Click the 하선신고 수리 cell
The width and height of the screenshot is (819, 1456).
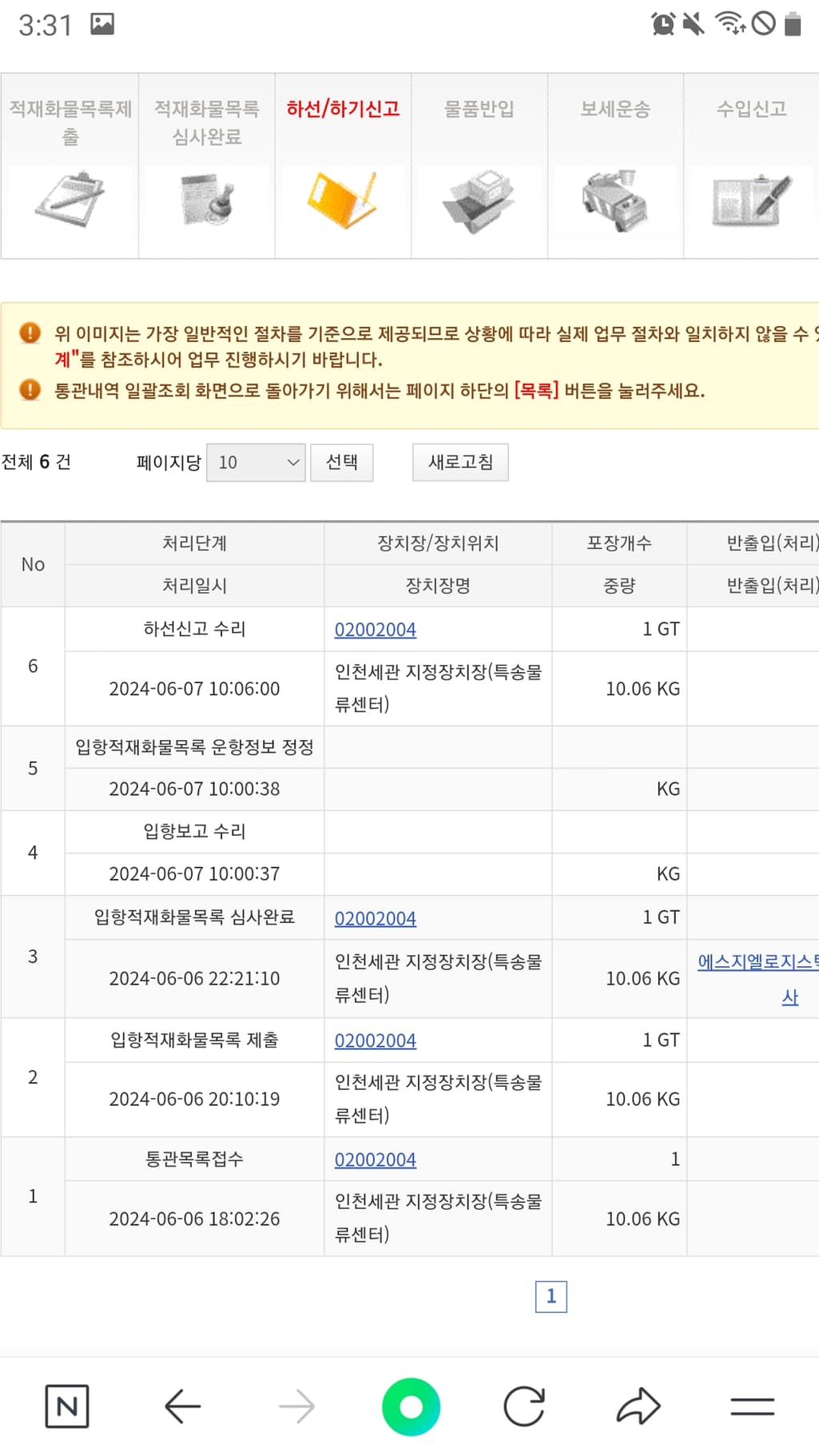[x=194, y=629]
